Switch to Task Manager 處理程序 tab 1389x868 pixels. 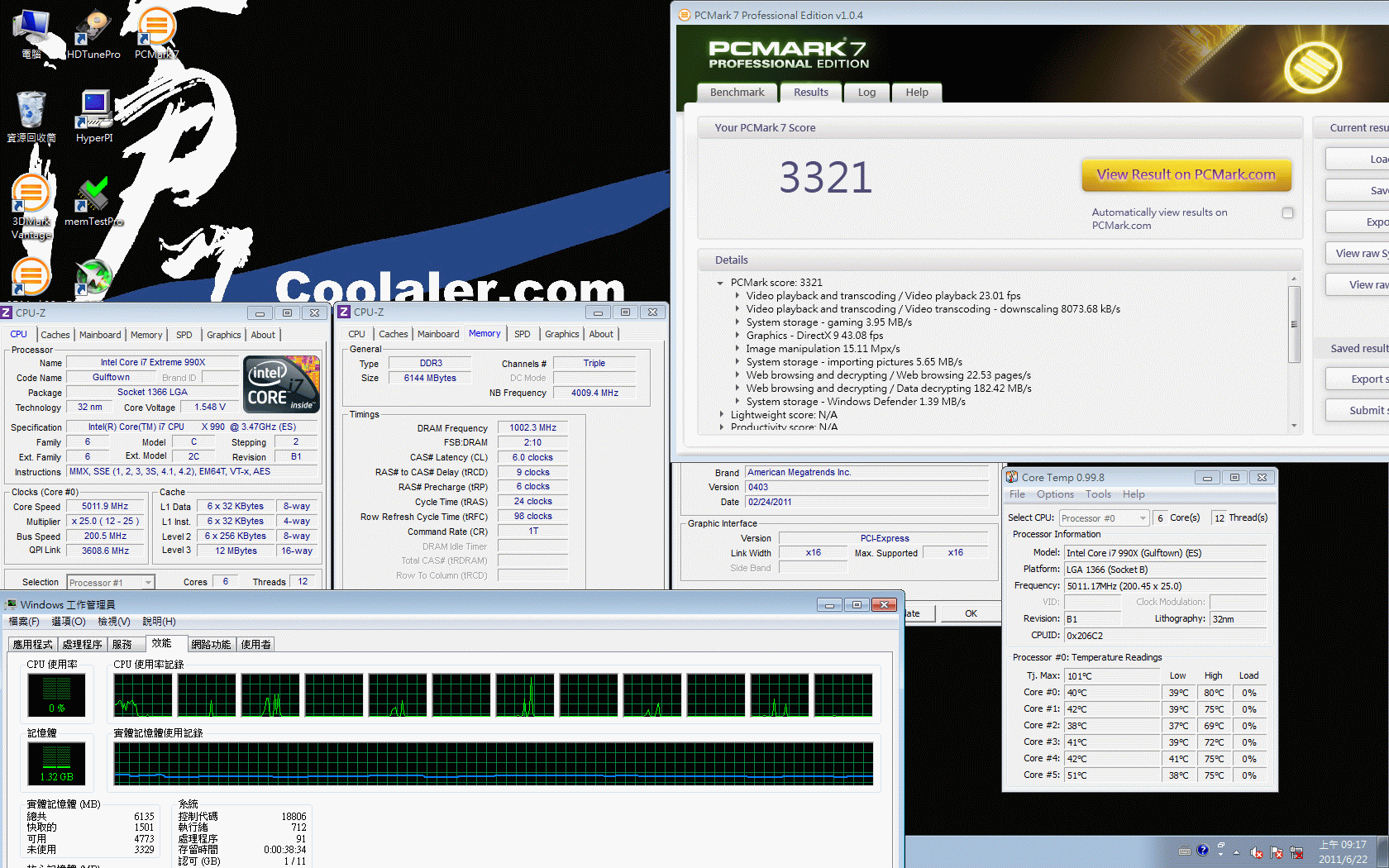pos(83,645)
